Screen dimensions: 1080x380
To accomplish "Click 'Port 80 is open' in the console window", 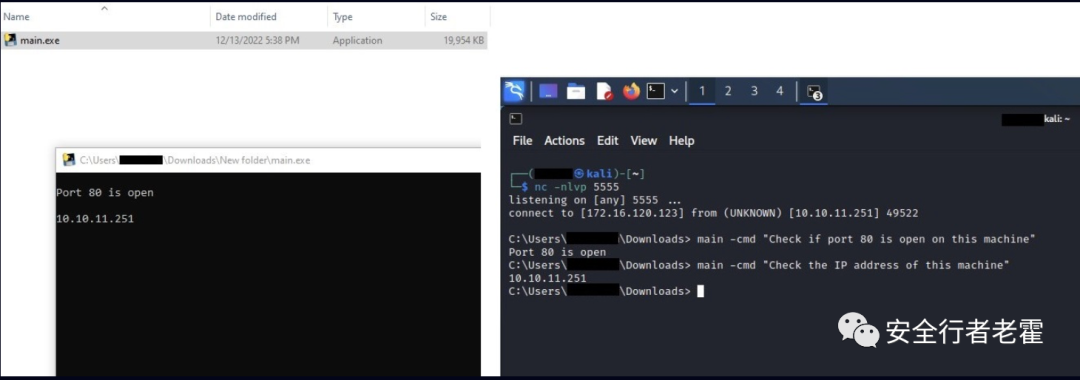I will click(x=105, y=193).
